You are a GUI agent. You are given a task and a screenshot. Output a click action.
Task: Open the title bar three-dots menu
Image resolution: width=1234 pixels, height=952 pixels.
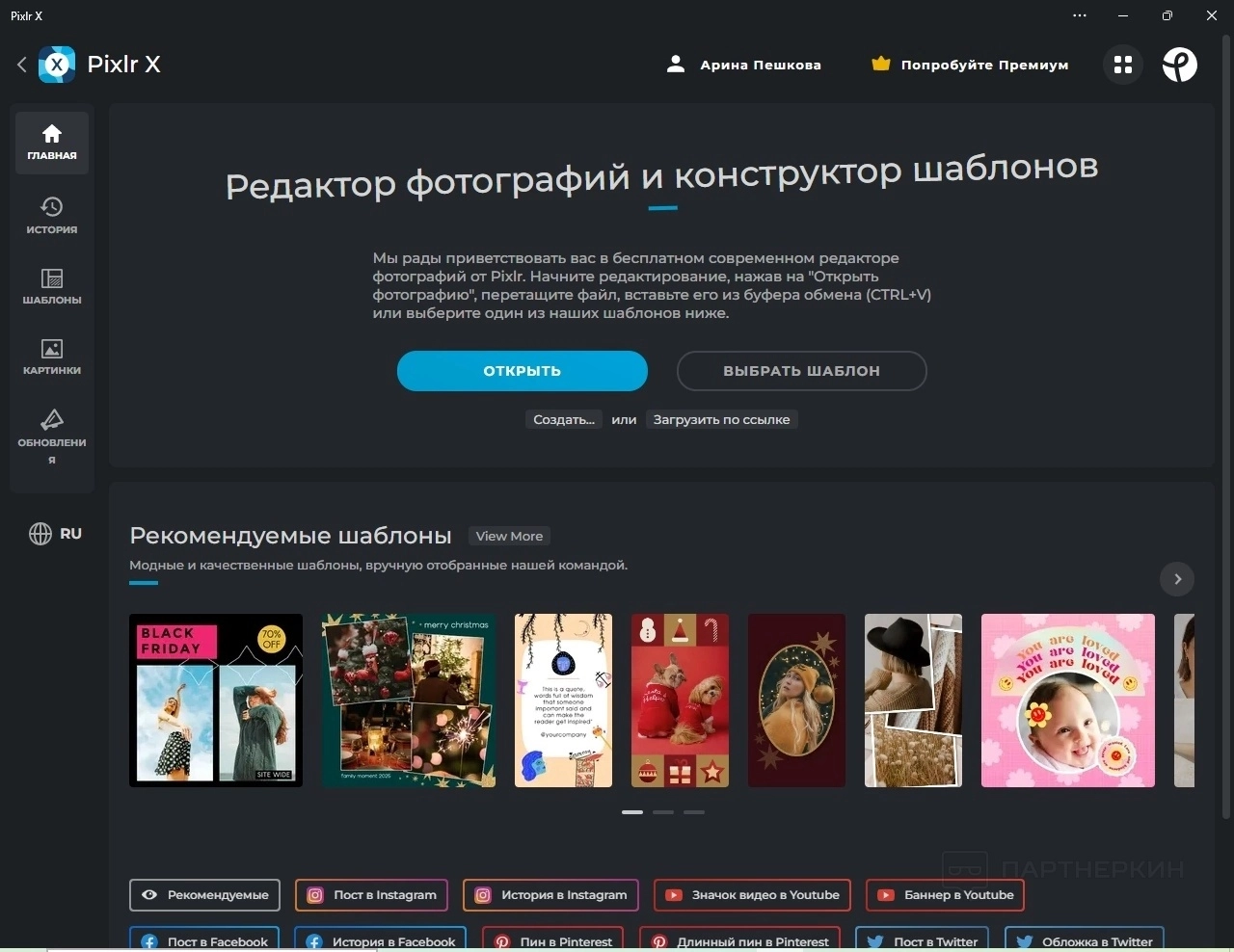[1080, 15]
